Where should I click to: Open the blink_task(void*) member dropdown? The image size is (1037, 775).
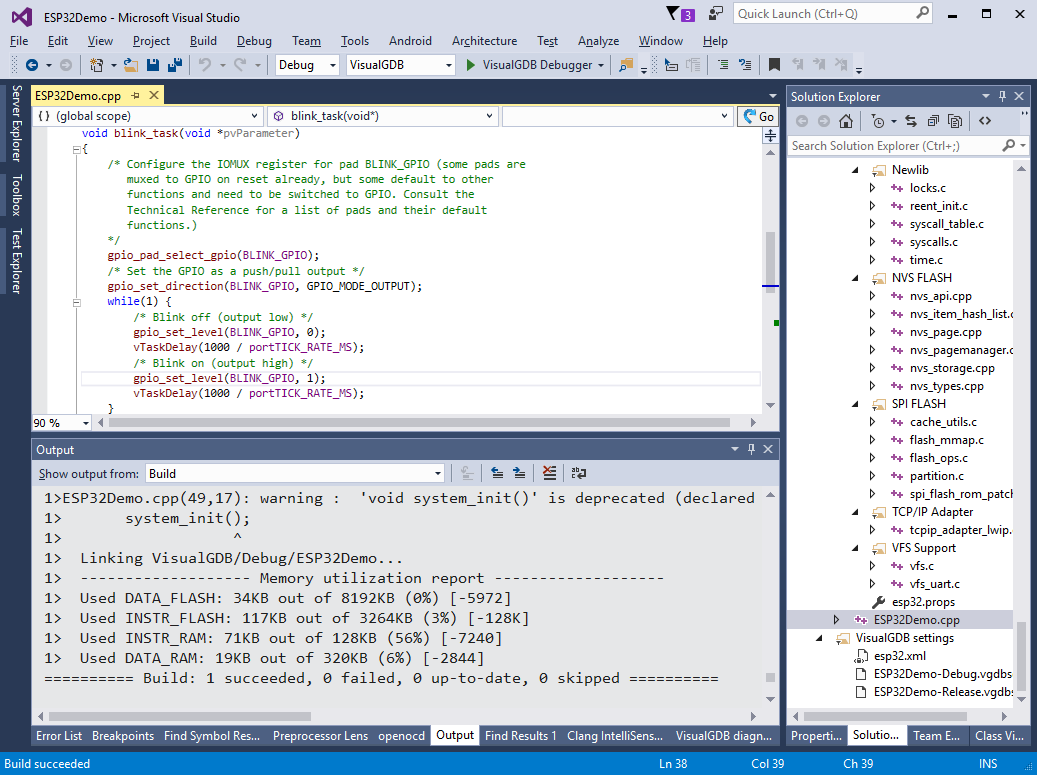tap(382, 116)
